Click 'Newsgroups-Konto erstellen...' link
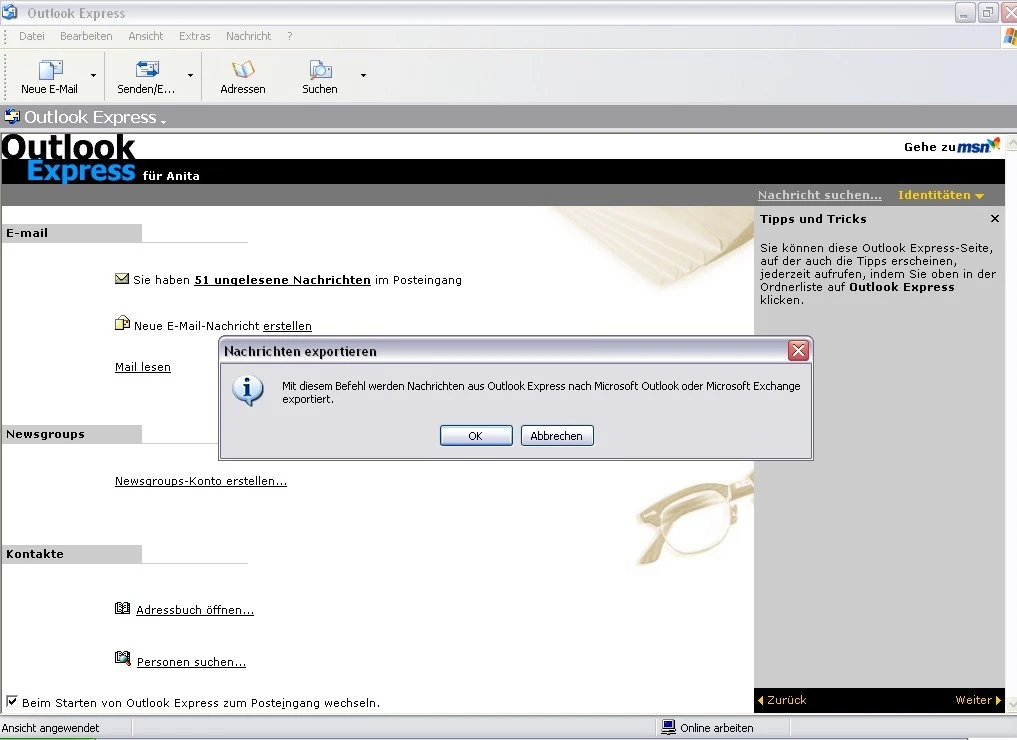Viewport: 1017px width, 740px height. tap(201, 481)
